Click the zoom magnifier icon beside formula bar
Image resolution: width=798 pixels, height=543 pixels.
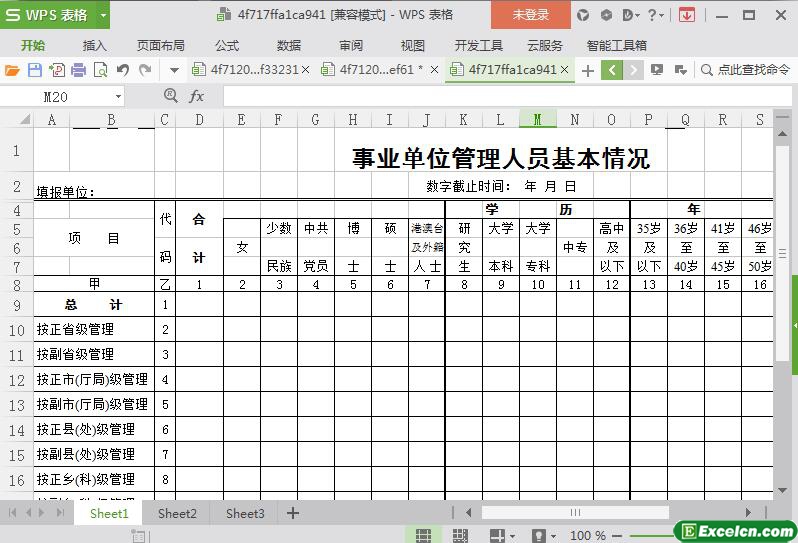coord(170,96)
